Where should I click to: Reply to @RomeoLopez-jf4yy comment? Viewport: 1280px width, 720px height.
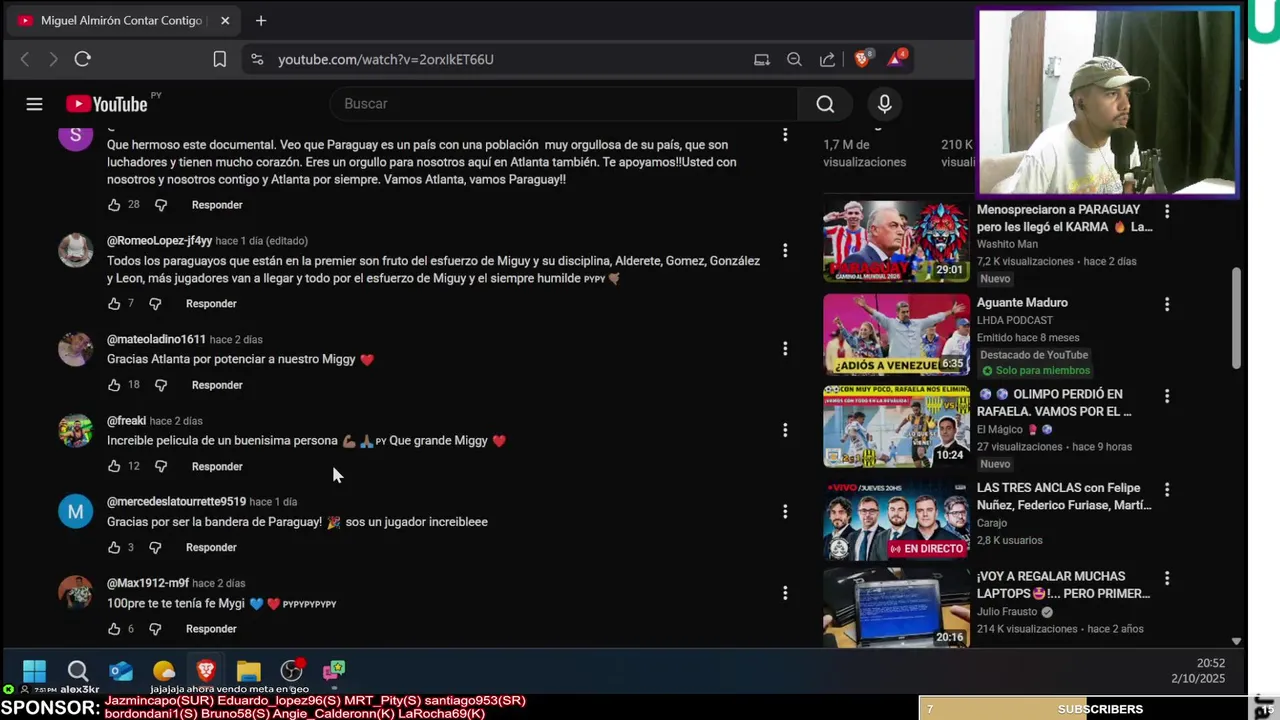click(x=211, y=303)
